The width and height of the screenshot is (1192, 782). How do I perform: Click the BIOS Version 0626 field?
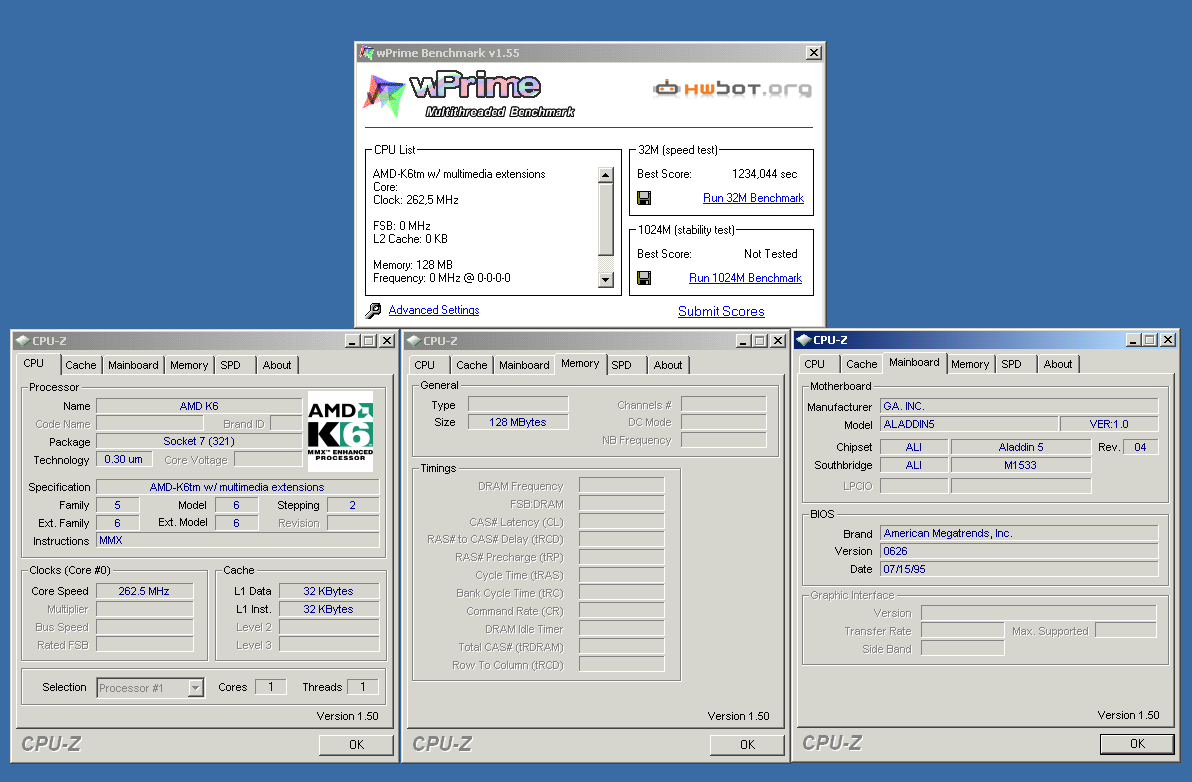(1019, 551)
